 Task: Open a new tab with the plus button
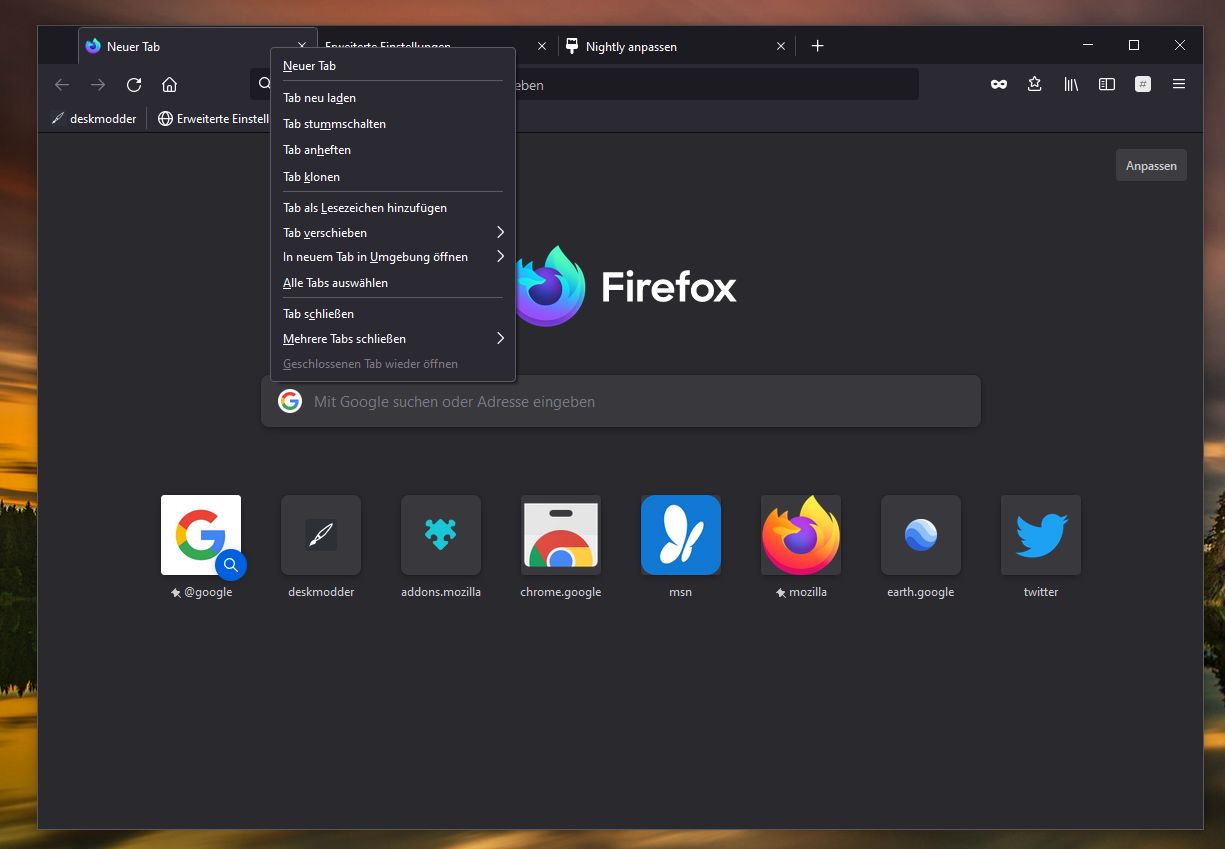(817, 46)
